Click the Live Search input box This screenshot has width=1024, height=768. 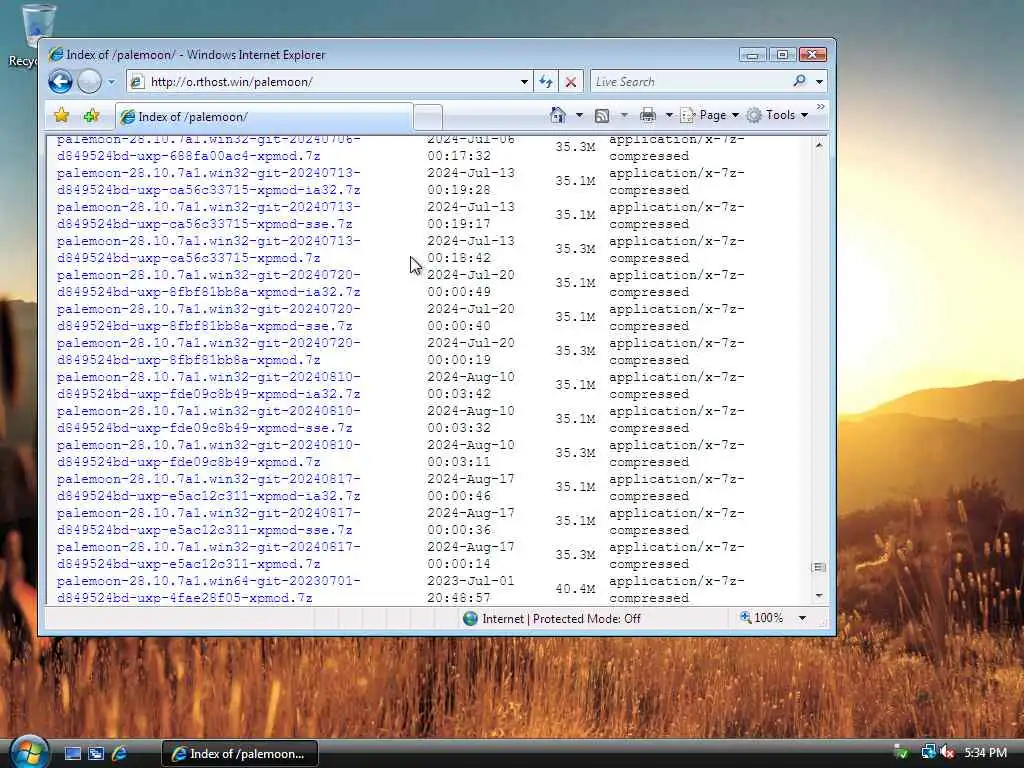690,82
